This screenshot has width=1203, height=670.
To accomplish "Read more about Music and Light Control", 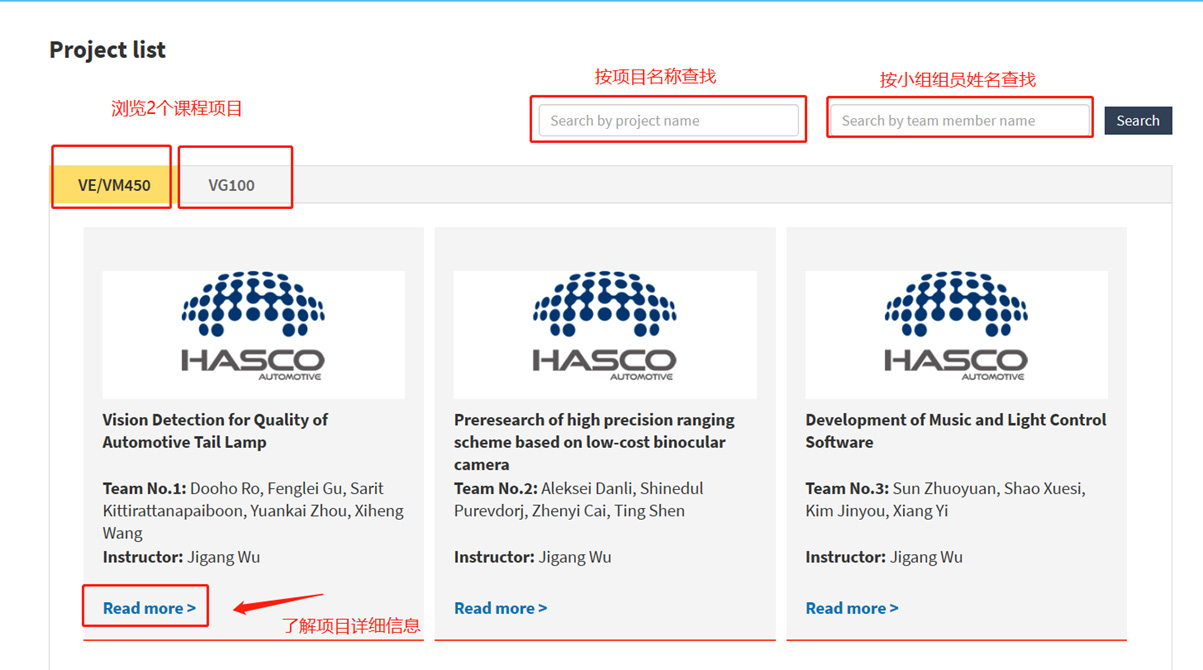I will 852,608.
